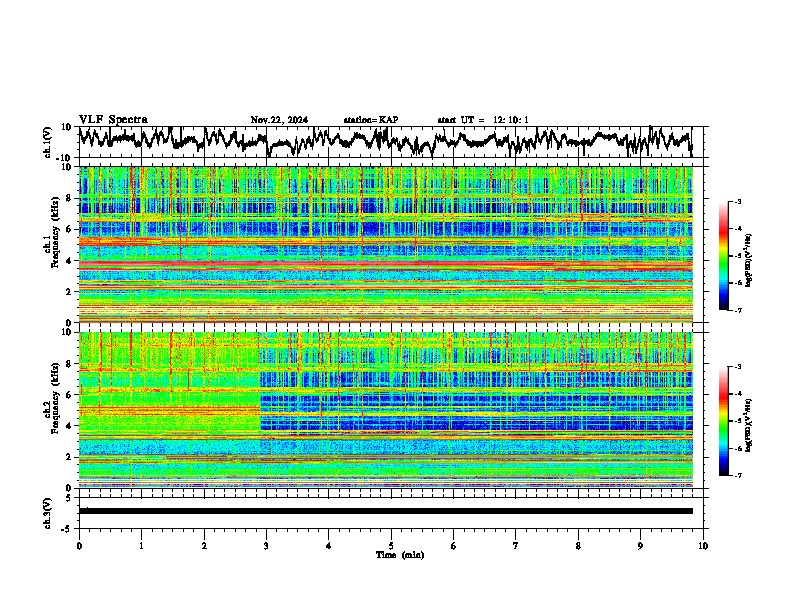792x612 pixels.
Task: Click the black ch.3 voltage trace bar
Action: [385, 511]
